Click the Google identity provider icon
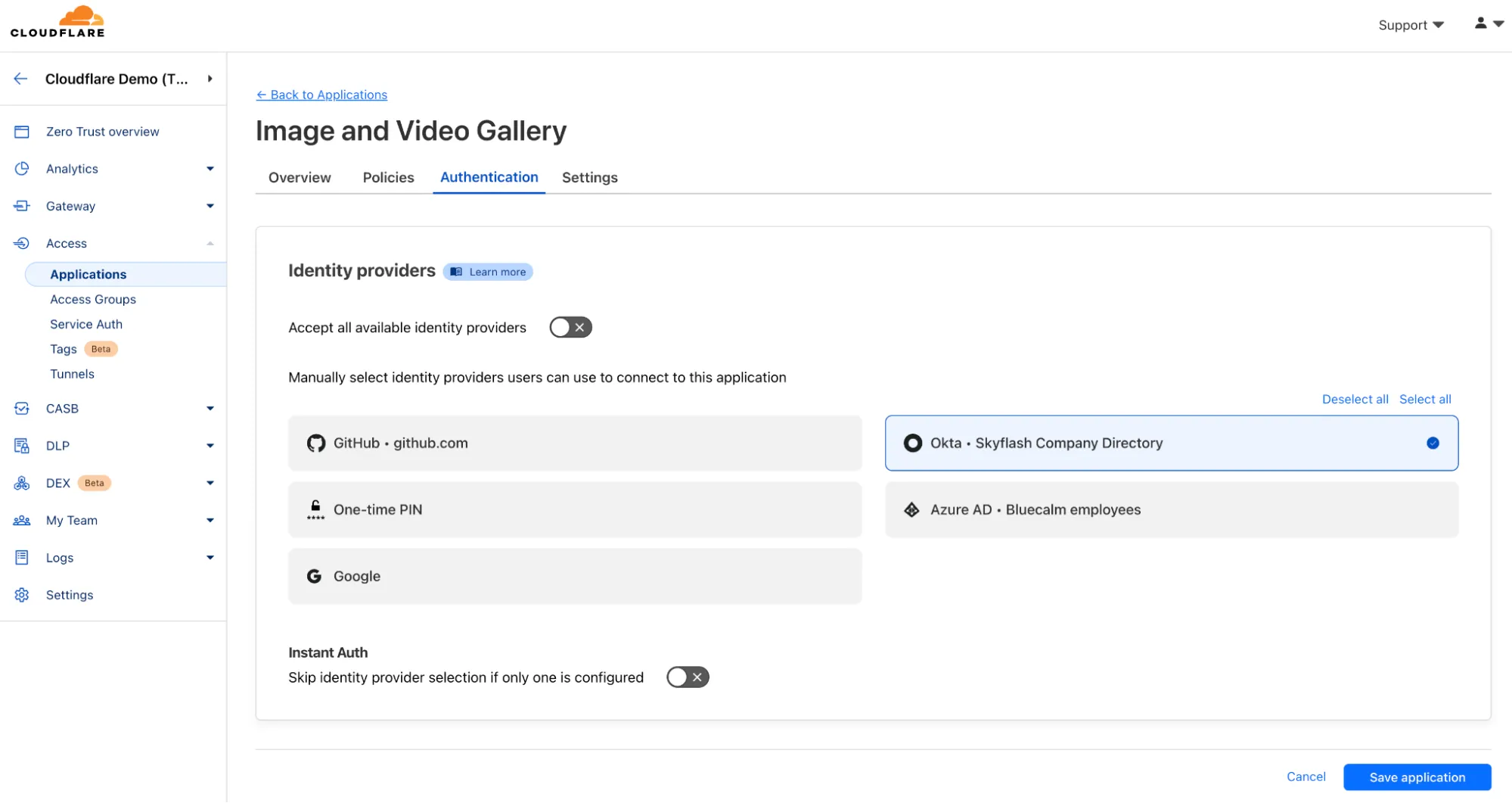This screenshot has width=1512, height=803. coord(315,576)
